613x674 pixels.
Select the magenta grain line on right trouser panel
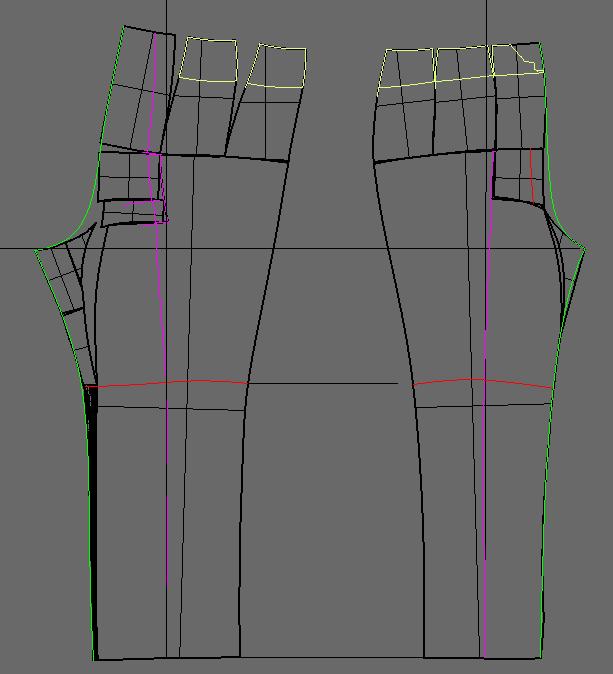tap(487, 404)
